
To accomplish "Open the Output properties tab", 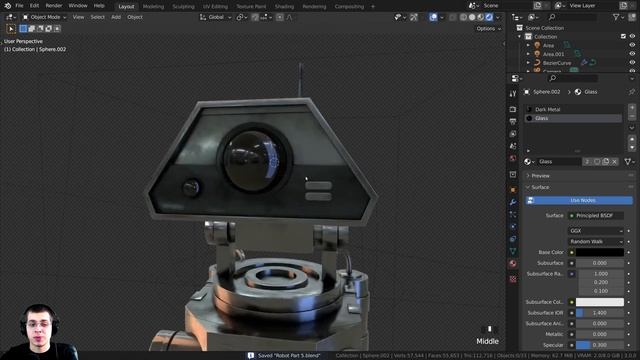I will 513,122.
